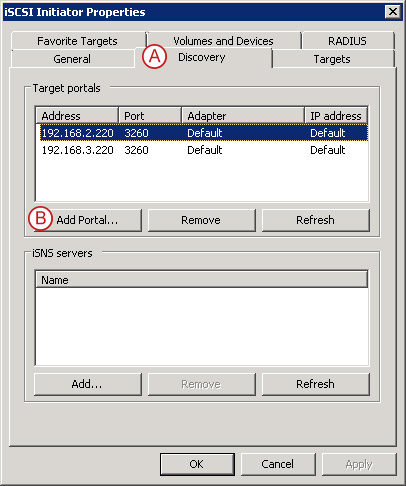Click Default adapter cell in 192.168.2.220 row
The image size is (406, 486).
click(x=205, y=133)
